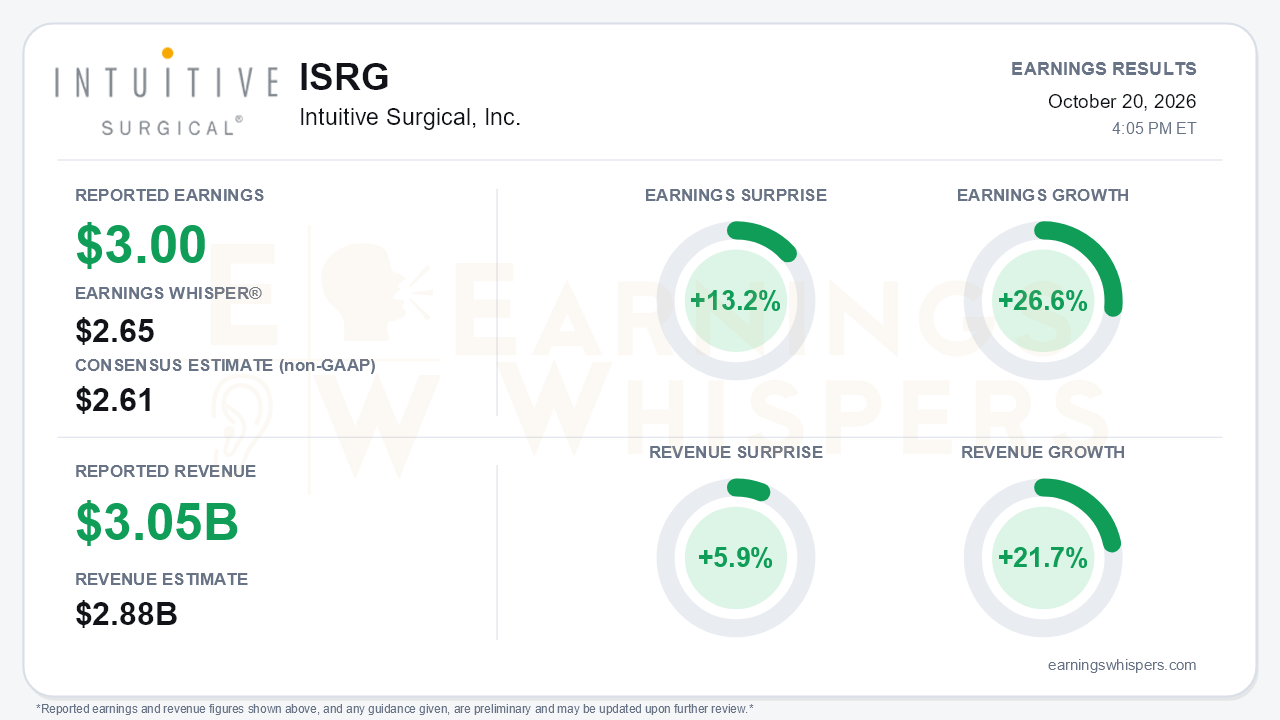This screenshot has width=1280, height=720.
Task: Select the whisper number '$2.65'
Action: tap(115, 331)
